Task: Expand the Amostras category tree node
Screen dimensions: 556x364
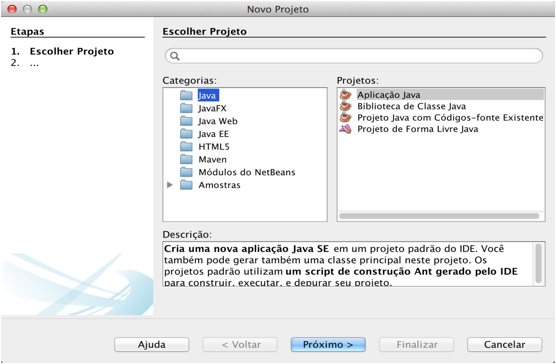Action: click(x=170, y=185)
